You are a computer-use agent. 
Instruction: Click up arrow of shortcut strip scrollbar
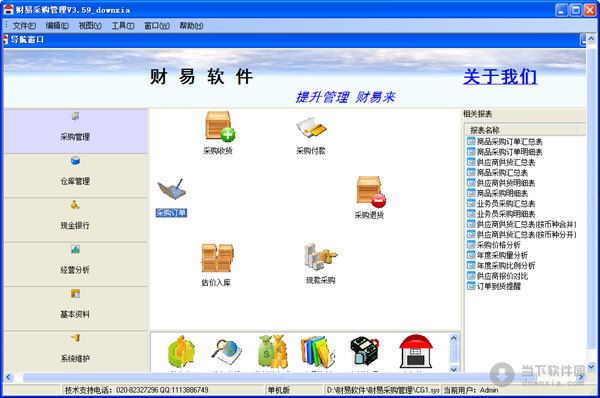point(454,338)
